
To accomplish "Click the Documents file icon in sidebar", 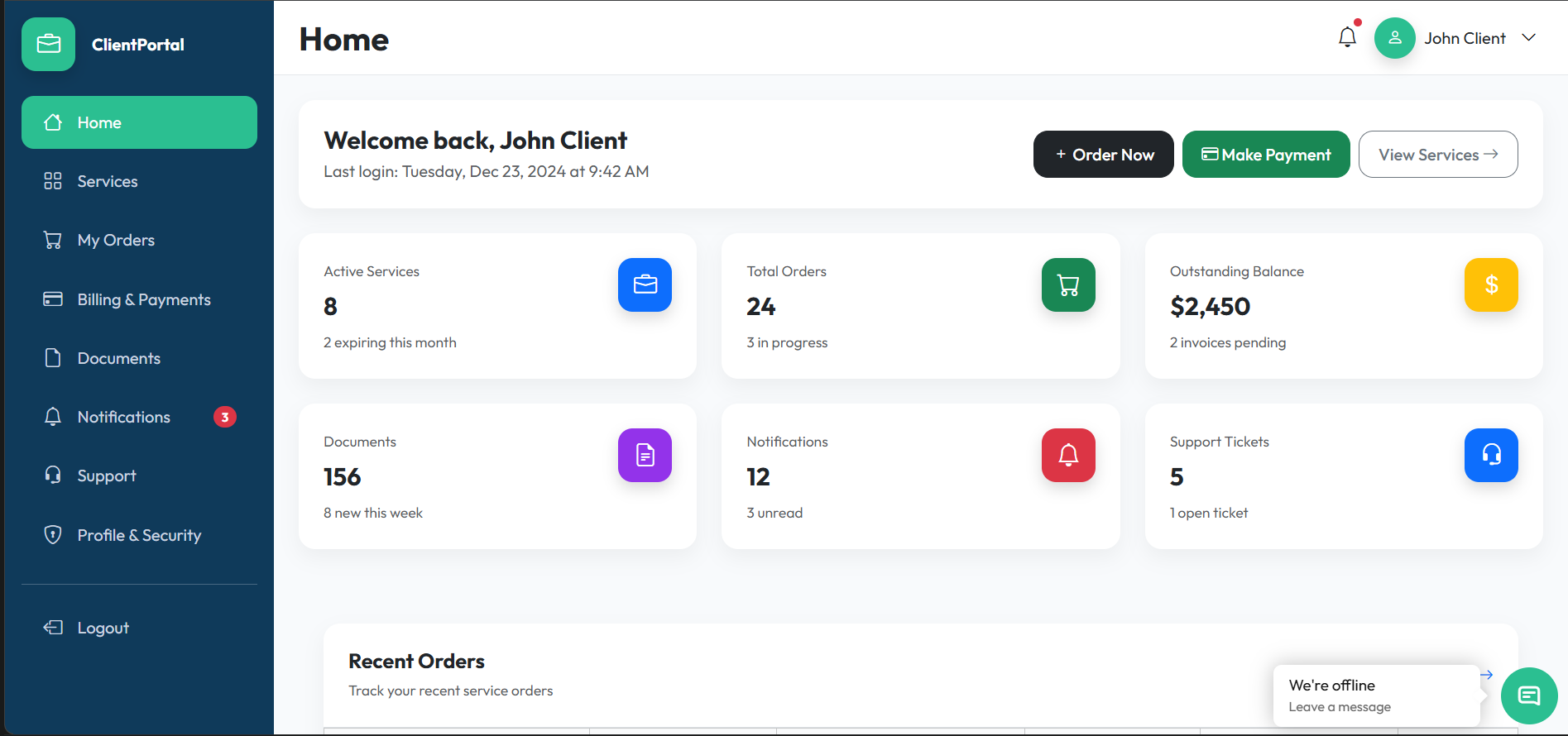I will 53,358.
